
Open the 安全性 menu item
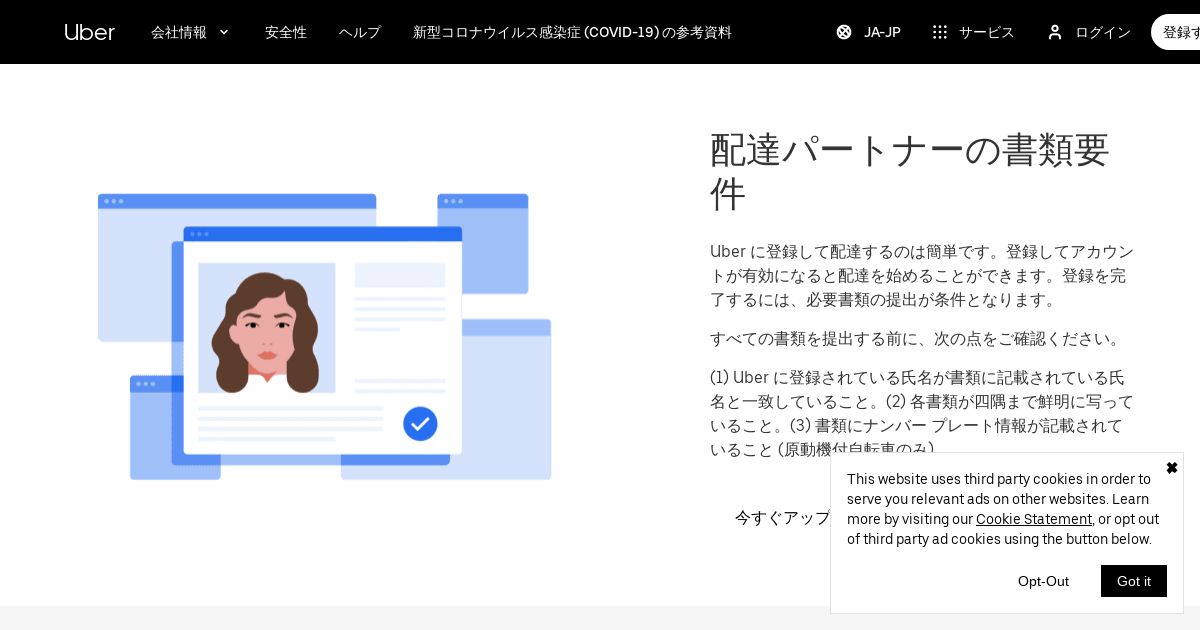point(286,32)
